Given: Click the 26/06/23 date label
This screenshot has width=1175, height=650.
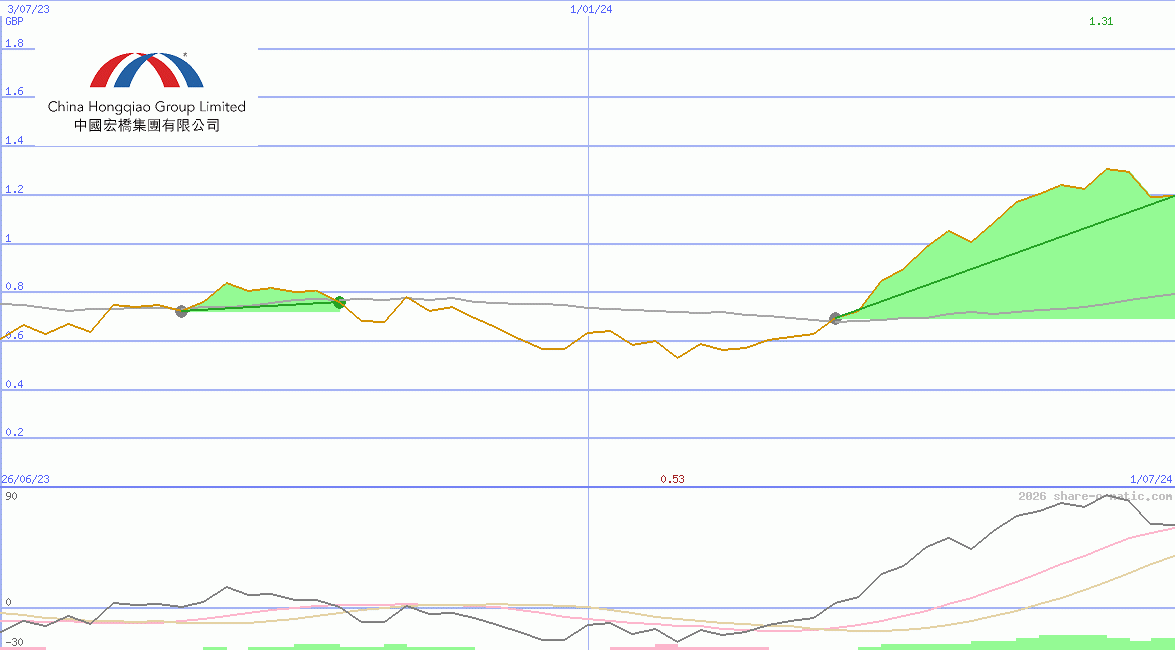Looking at the screenshot, I should pos(25,479).
